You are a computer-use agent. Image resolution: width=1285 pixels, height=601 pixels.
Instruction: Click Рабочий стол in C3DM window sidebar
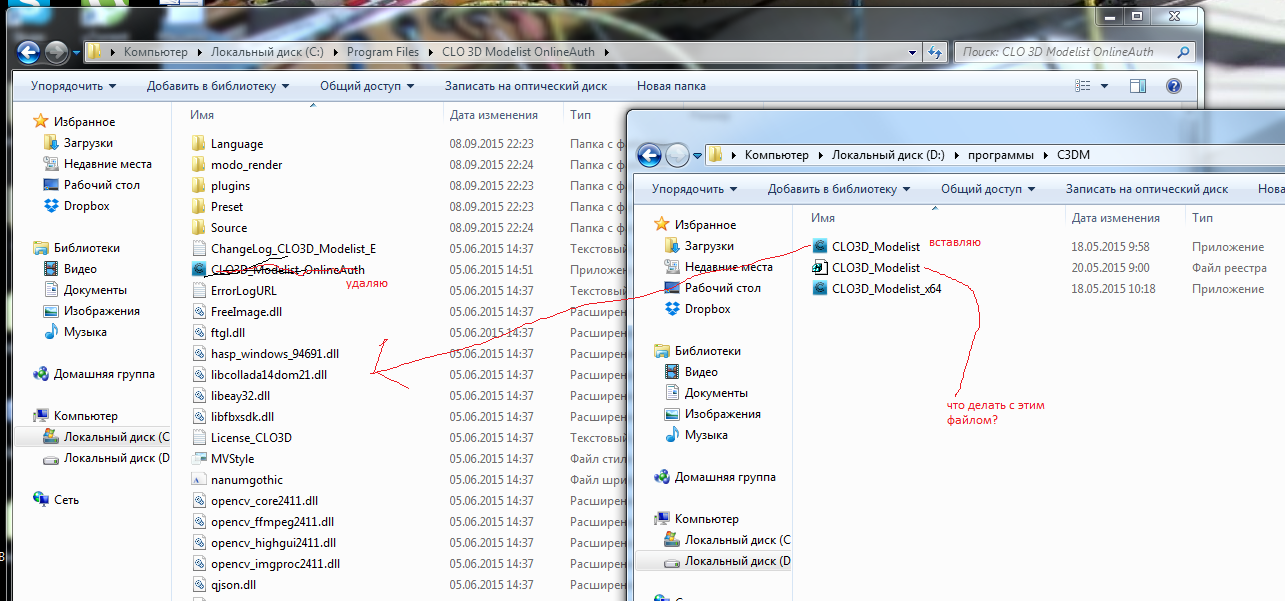(x=723, y=288)
